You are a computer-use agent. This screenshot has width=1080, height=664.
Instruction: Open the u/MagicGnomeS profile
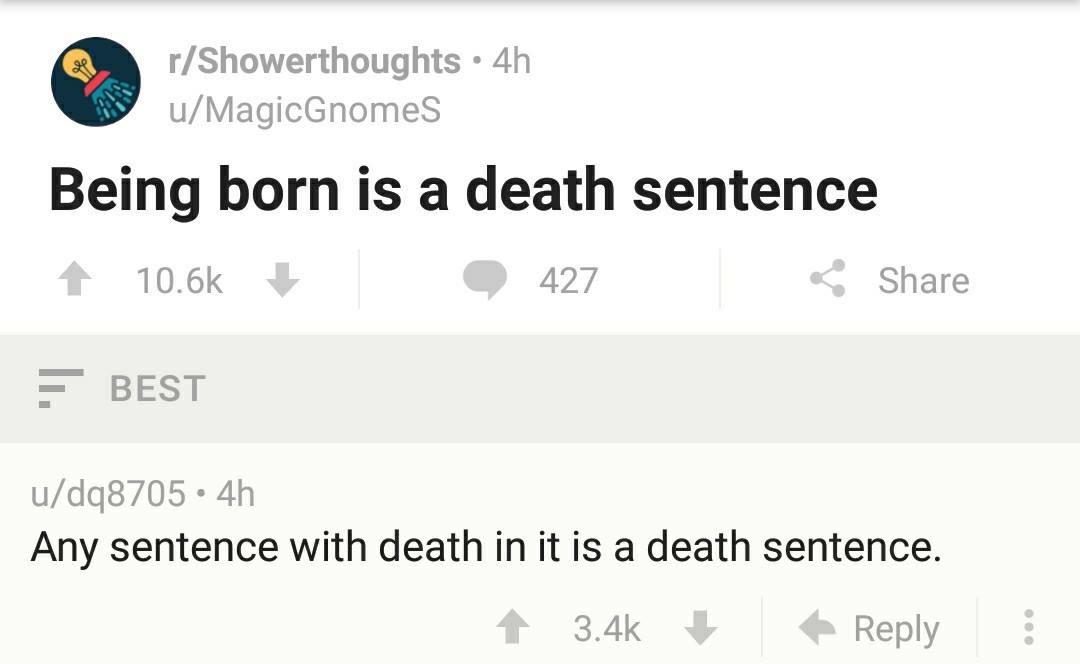[305, 110]
